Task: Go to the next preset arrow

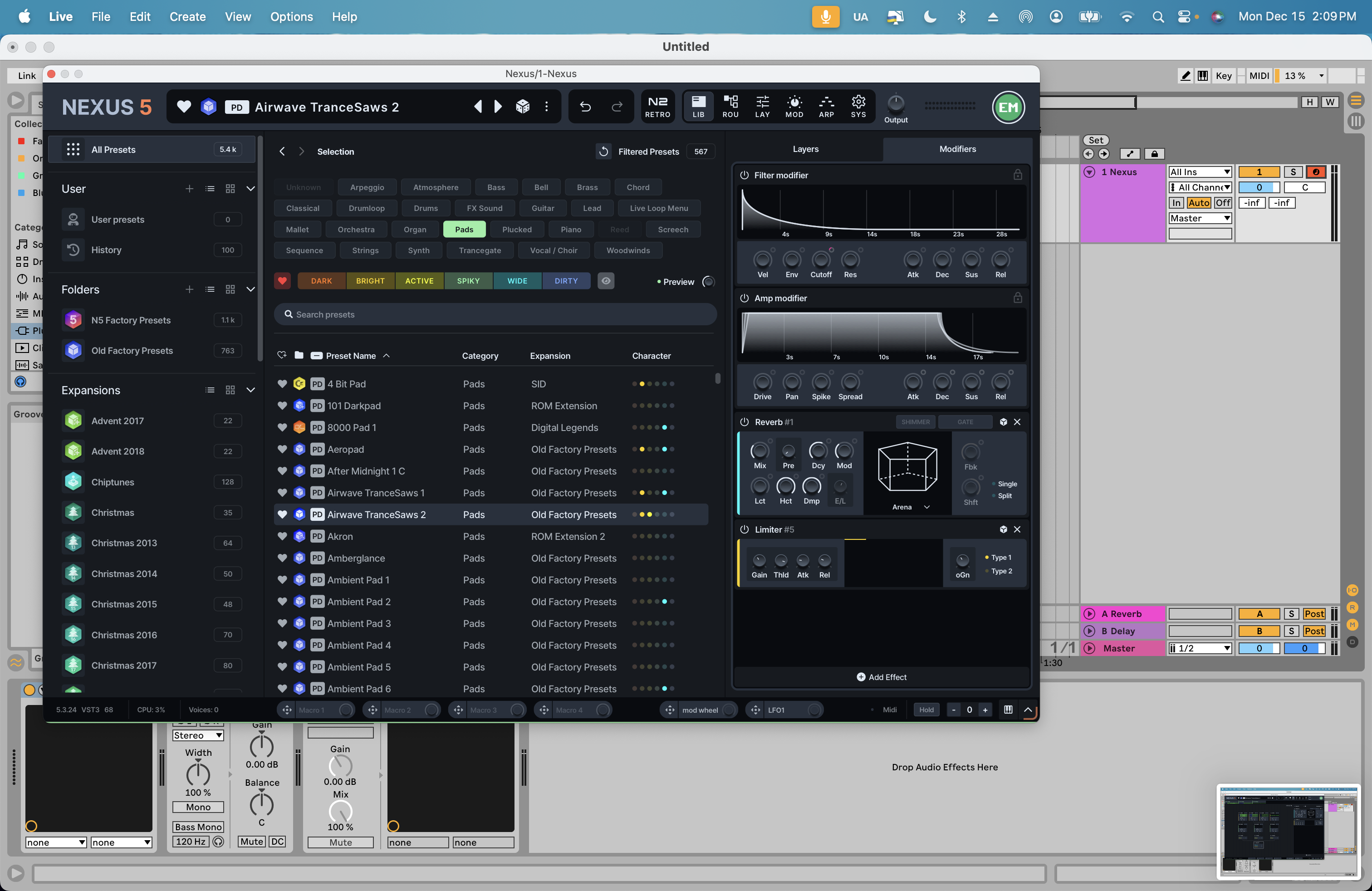Action: click(498, 107)
